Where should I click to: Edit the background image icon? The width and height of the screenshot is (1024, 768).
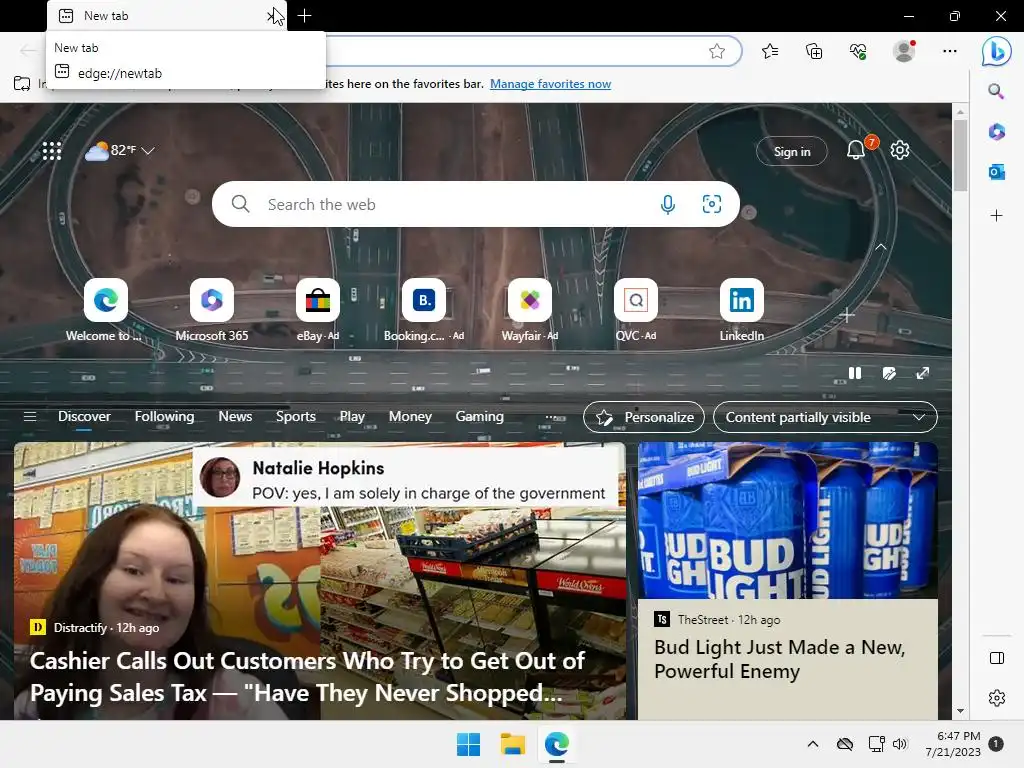[x=889, y=373]
